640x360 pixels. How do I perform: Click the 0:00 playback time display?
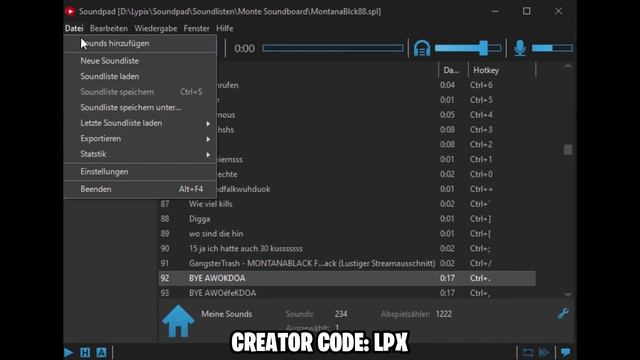coord(244,49)
